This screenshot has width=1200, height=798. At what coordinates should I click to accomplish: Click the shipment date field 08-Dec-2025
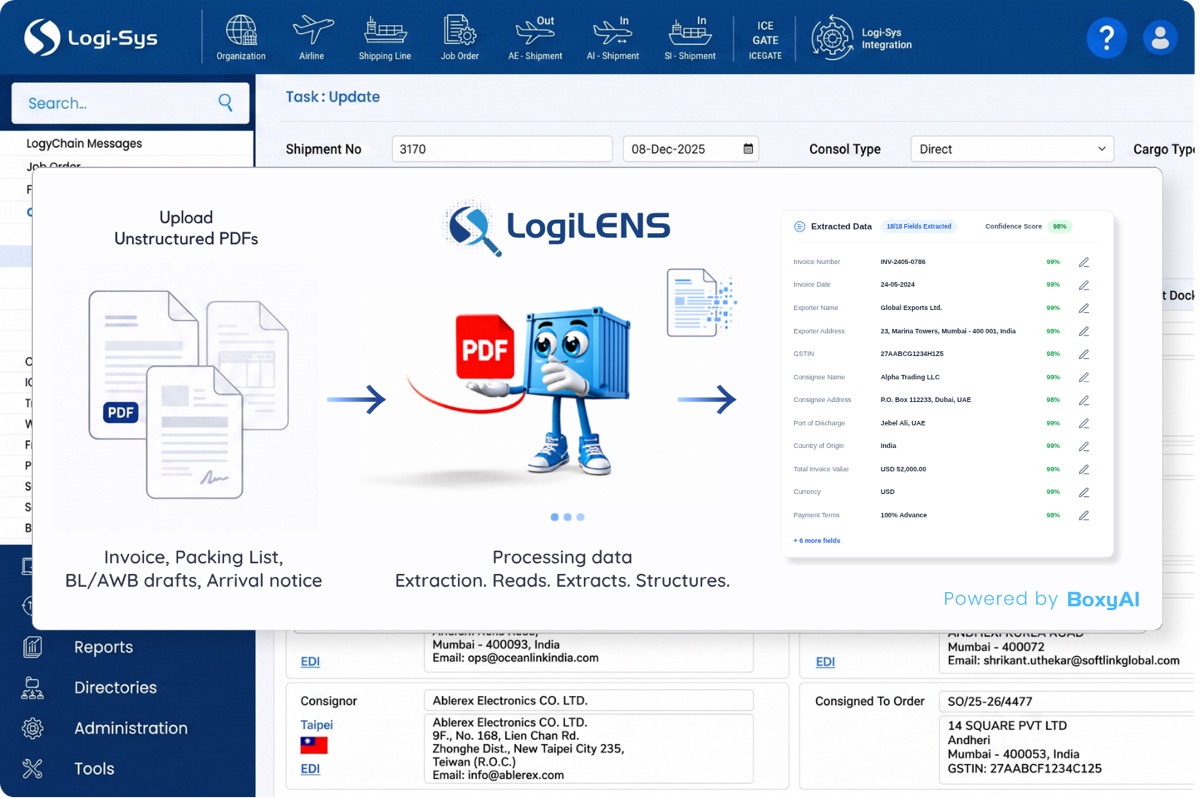691,149
